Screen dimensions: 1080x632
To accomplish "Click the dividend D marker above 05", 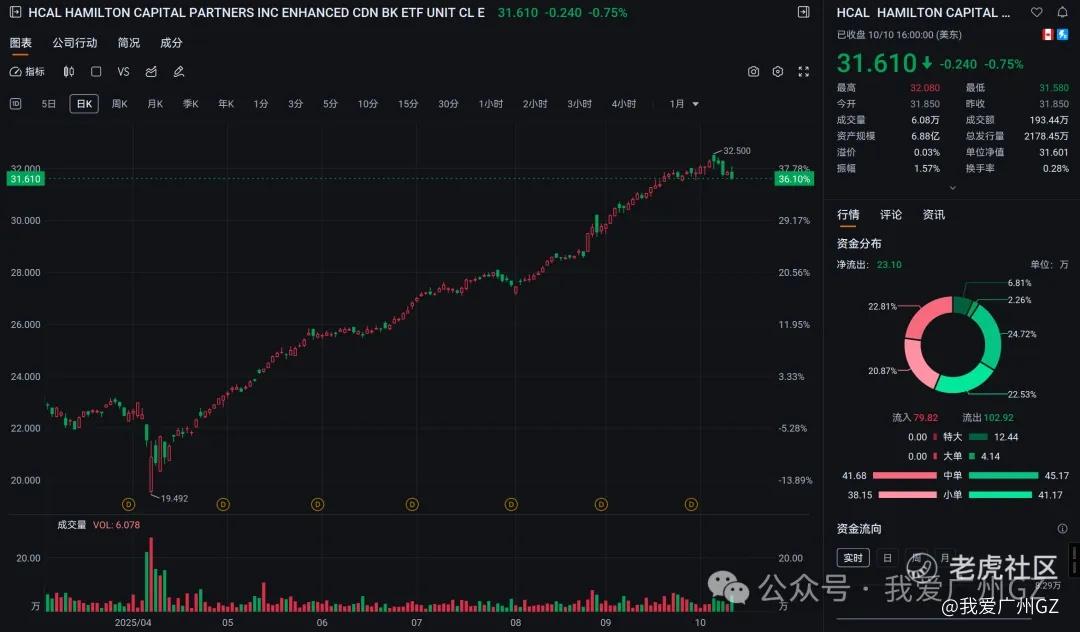I will (x=222, y=505).
